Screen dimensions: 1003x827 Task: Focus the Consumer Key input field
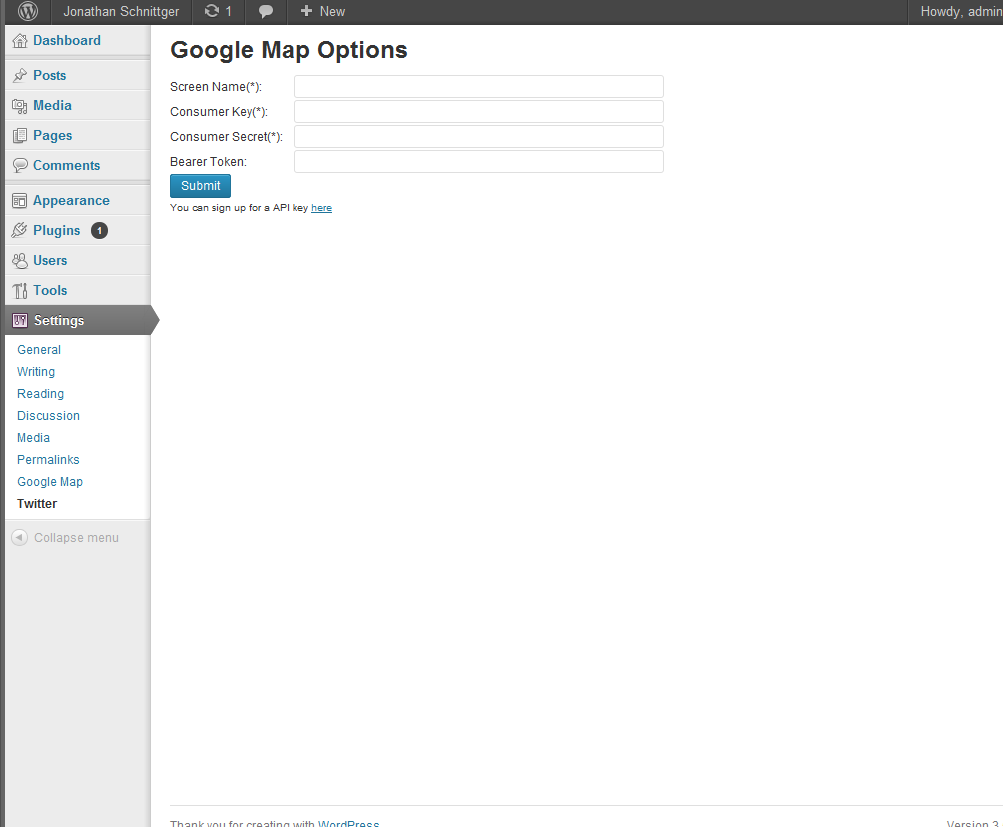tap(478, 111)
